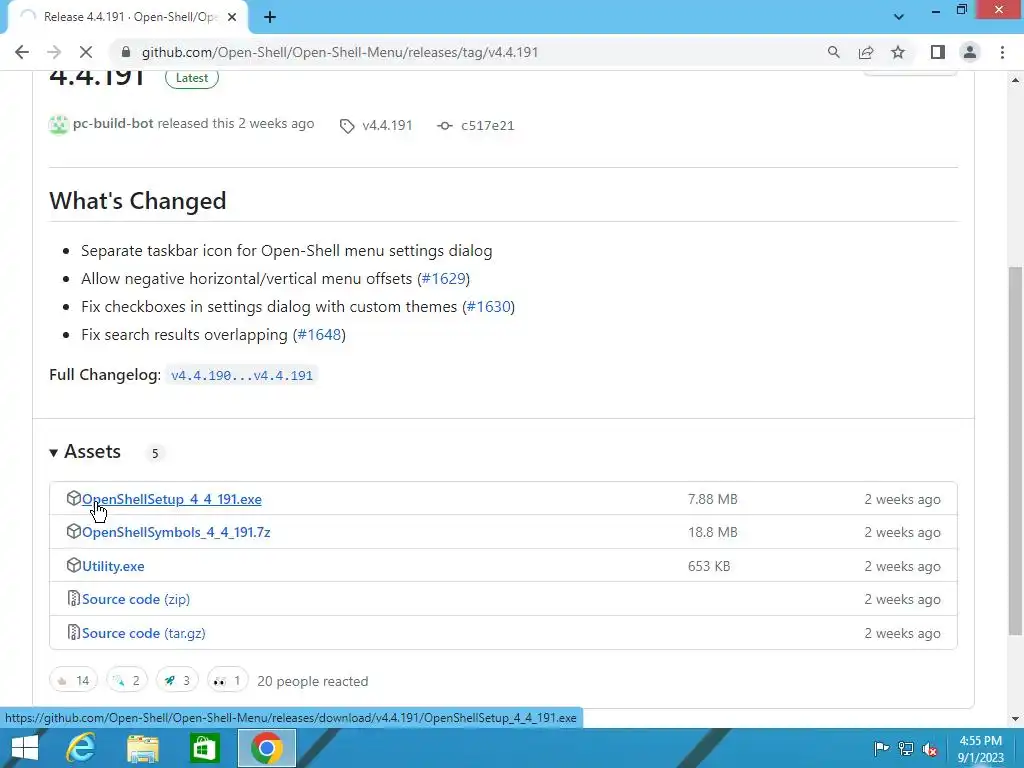The height and width of the screenshot is (768, 1024).
Task: Click the Chrome taskbar icon
Action: tap(266, 748)
